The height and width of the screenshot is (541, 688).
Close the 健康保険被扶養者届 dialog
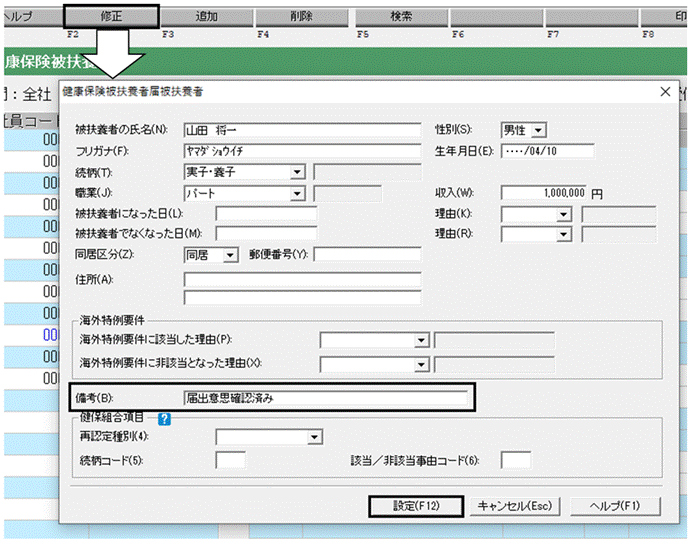[x=665, y=92]
